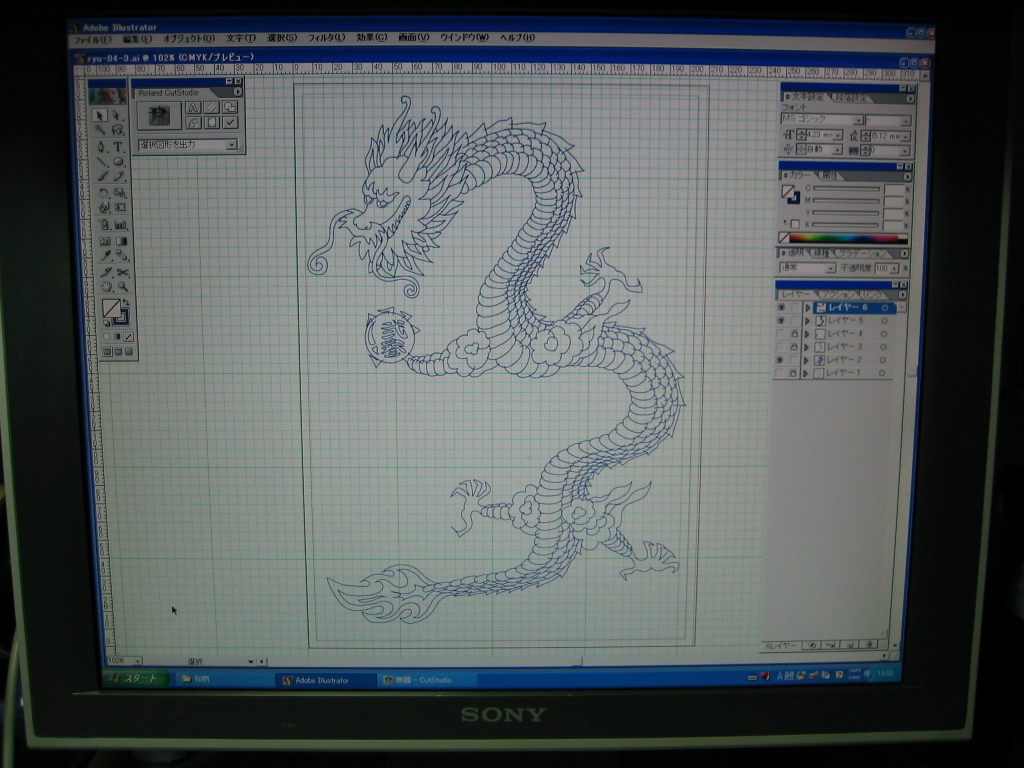1024x768 pixels.
Task: Select the Pen tool
Action: coord(101,147)
